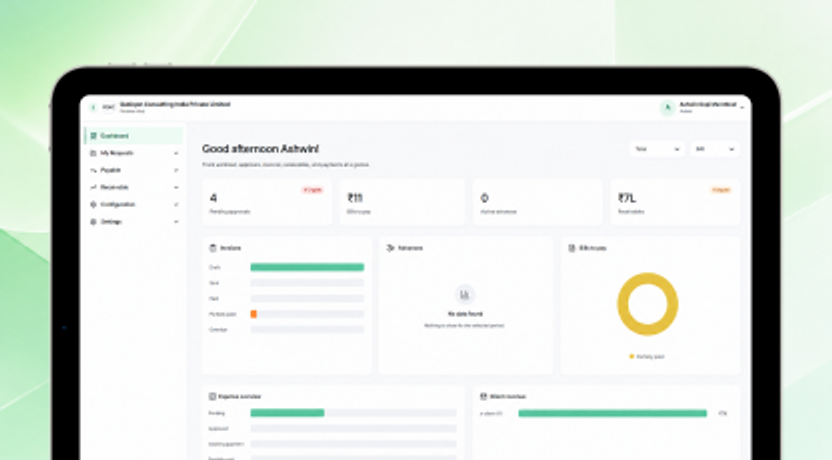Expand the Settings chevron
832x460 pixels.
point(176,222)
